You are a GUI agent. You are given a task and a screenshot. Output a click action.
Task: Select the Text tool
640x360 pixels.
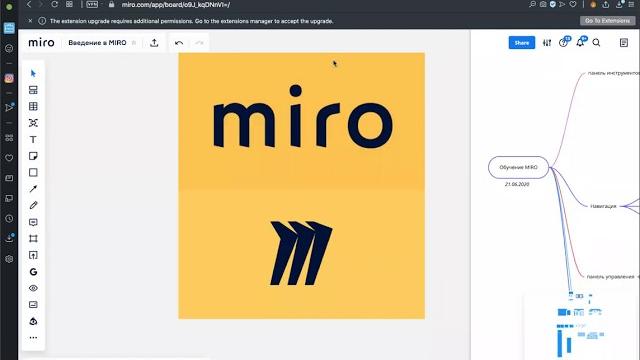[33, 140]
